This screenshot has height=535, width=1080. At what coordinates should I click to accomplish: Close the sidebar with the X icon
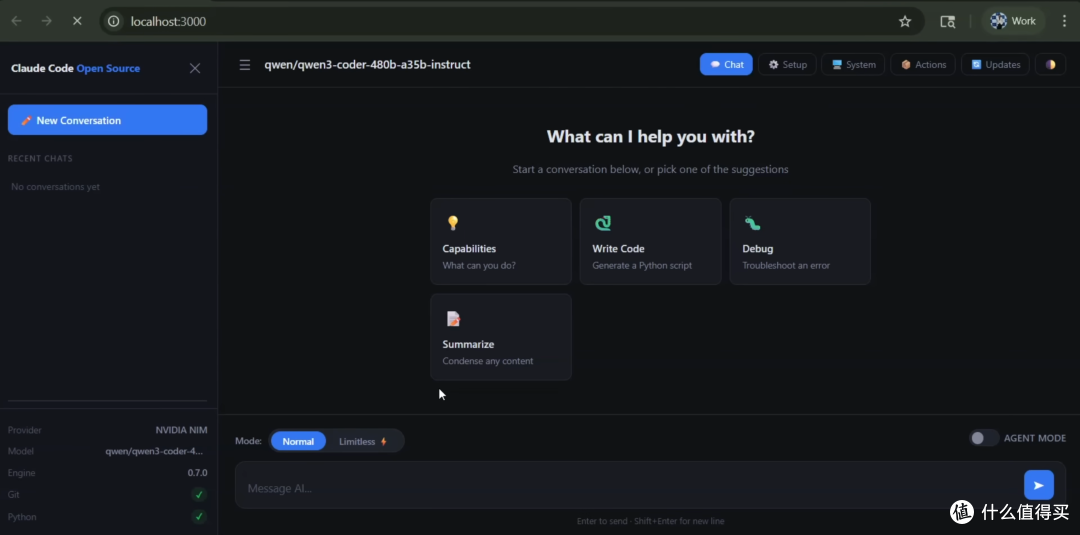[x=195, y=68]
